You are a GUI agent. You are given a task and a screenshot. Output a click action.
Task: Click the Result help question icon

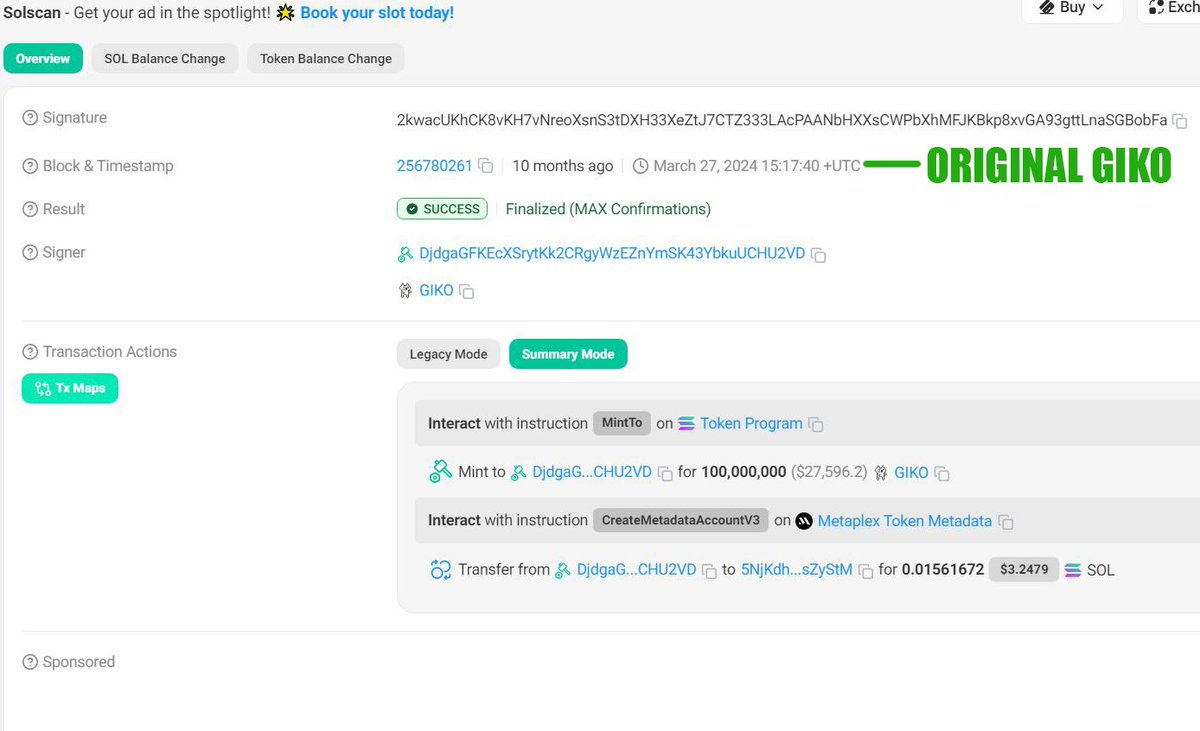click(x=30, y=209)
